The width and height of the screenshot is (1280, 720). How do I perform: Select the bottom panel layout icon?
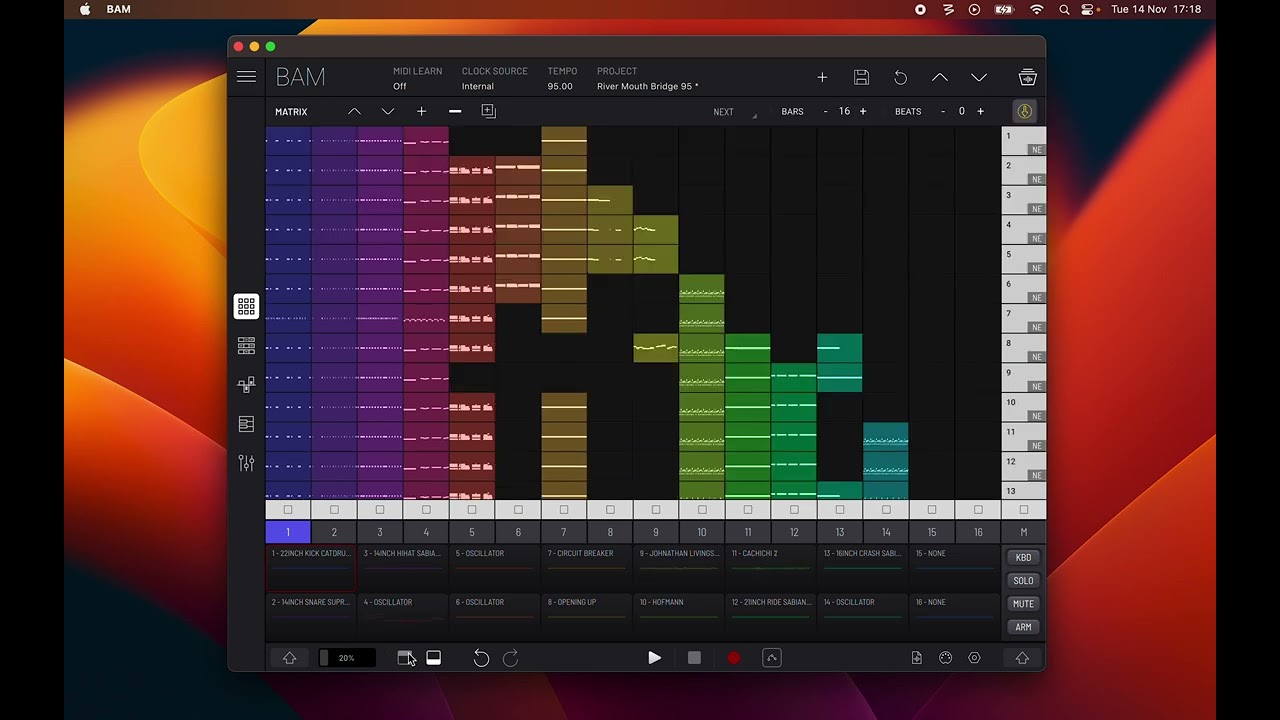coord(433,657)
